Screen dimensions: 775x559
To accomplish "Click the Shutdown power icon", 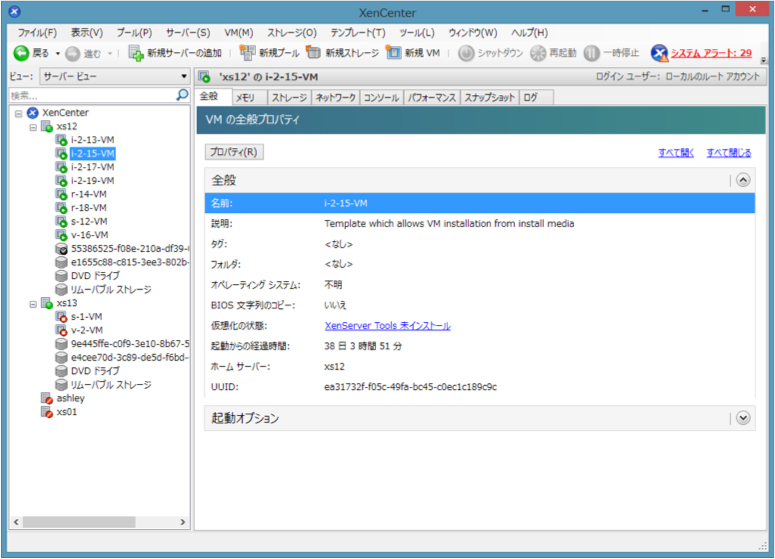I will (466, 53).
